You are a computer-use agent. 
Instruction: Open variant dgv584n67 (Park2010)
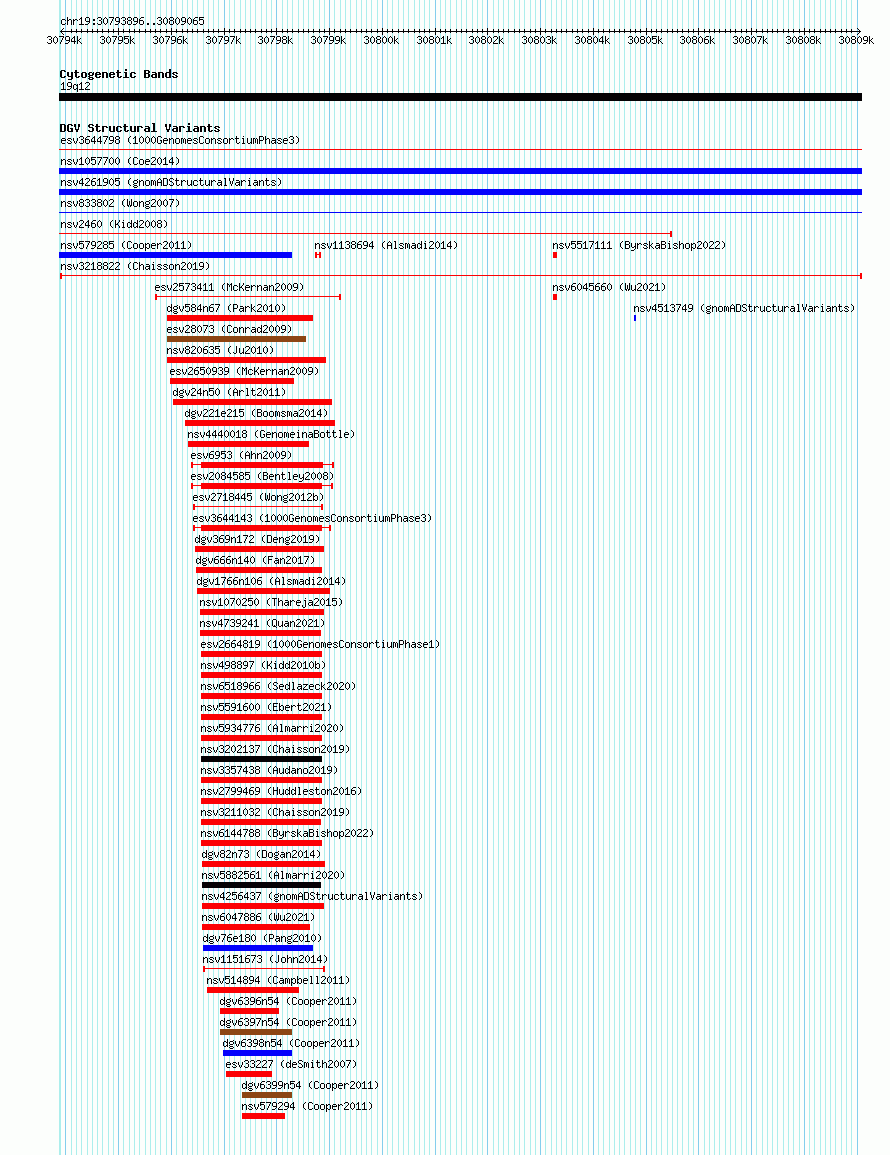(226, 308)
